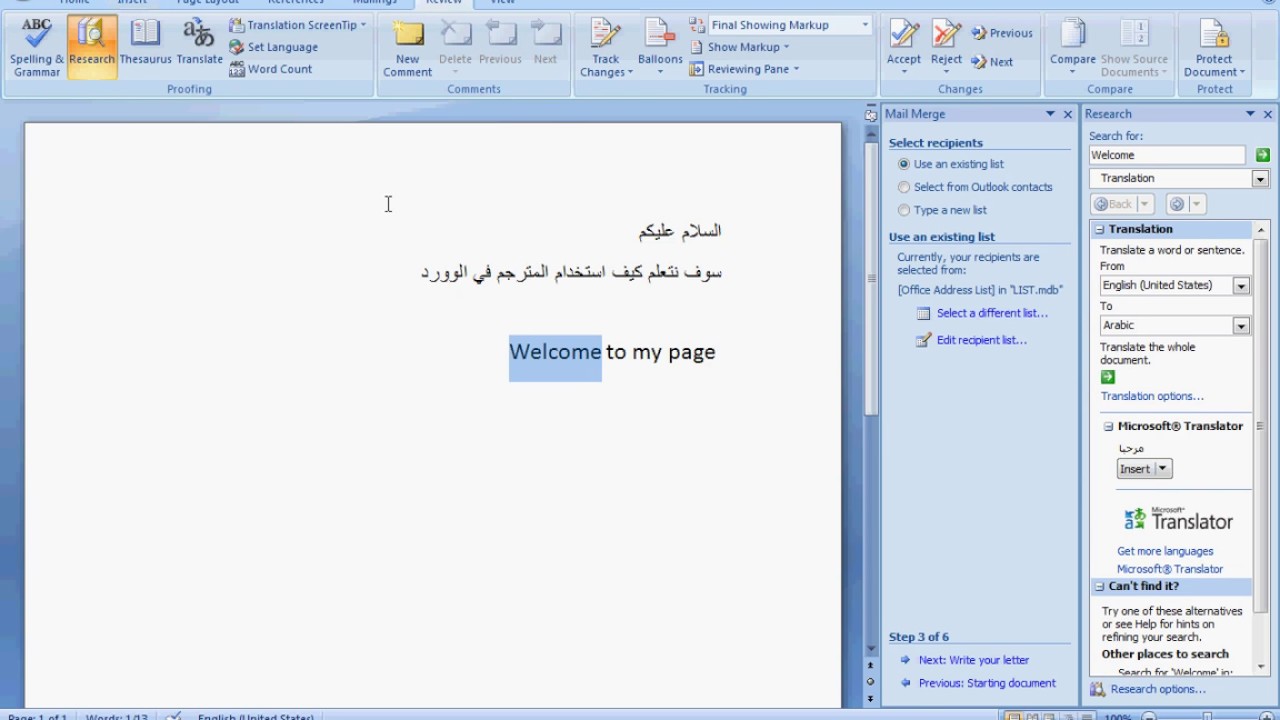Click Edit recipient list link
Image resolution: width=1280 pixels, height=720 pixels.
point(981,340)
